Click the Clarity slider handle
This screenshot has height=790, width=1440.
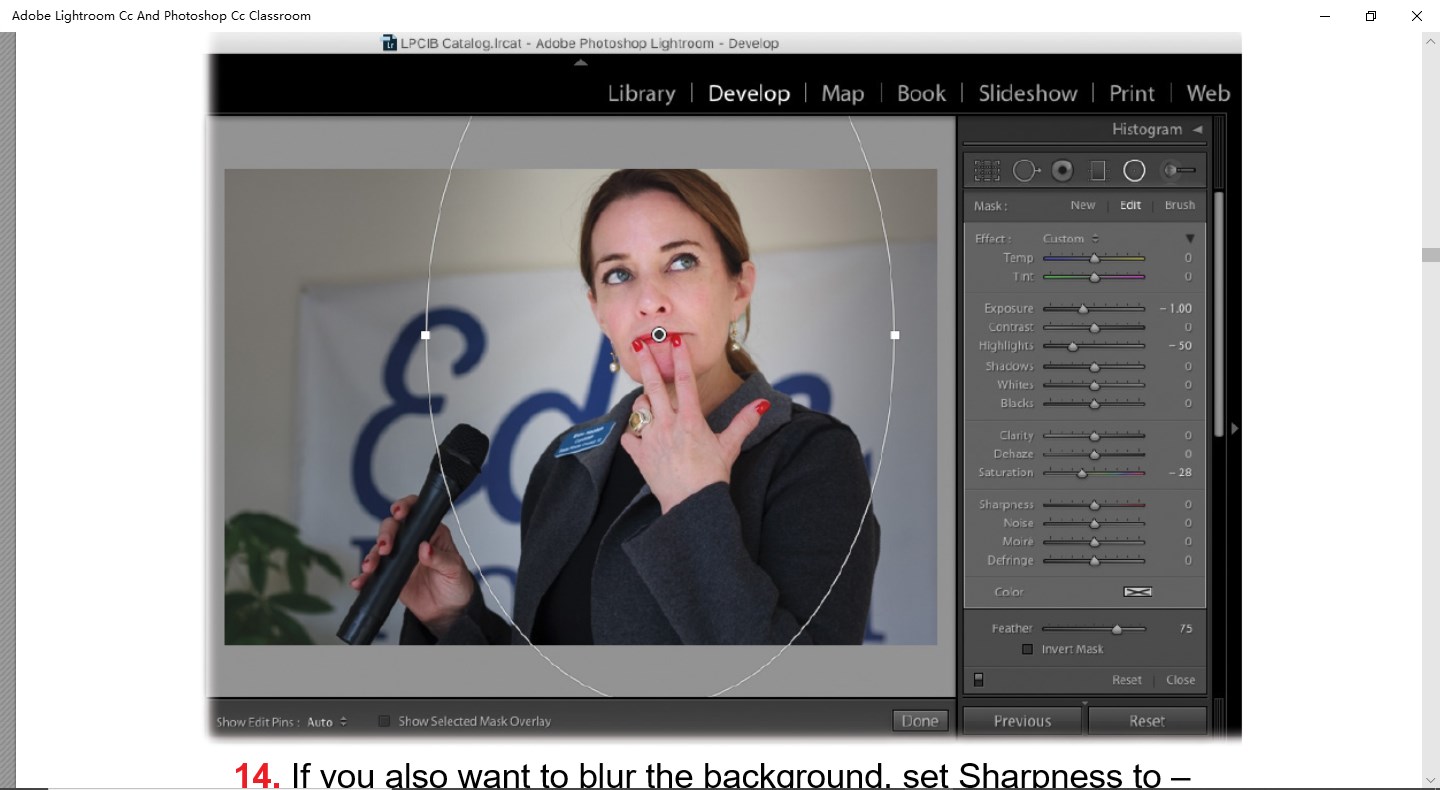click(1094, 436)
